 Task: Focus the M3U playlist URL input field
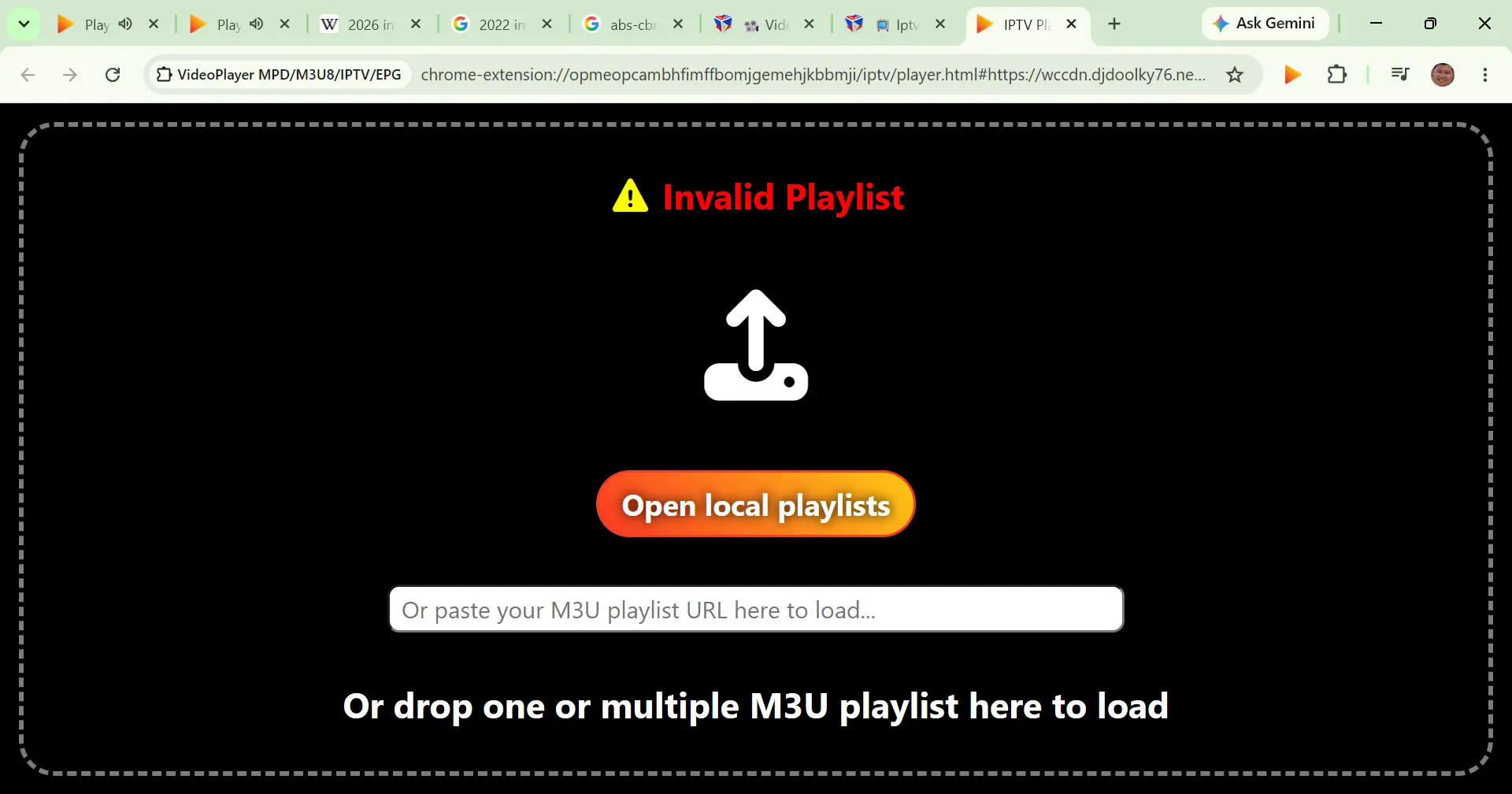pyautogui.click(x=756, y=609)
